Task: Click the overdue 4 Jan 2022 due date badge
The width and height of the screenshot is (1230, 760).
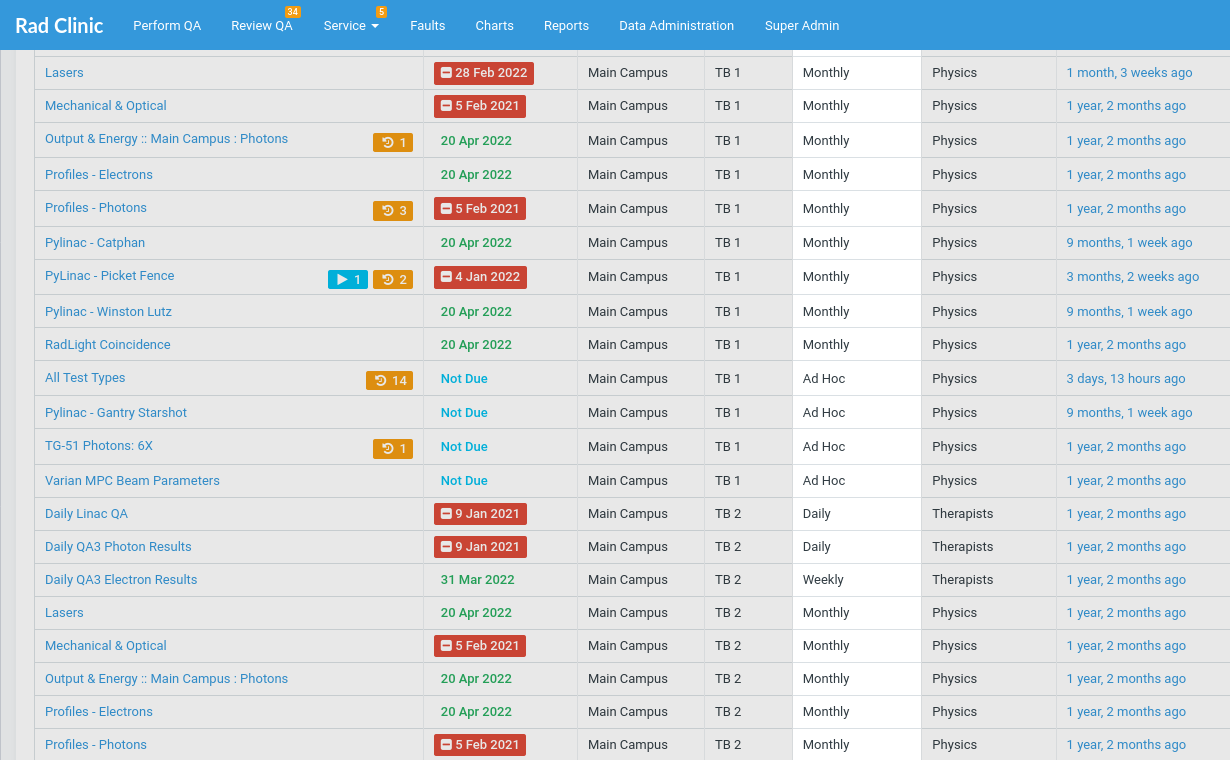Action: pyautogui.click(x=480, y=277)
